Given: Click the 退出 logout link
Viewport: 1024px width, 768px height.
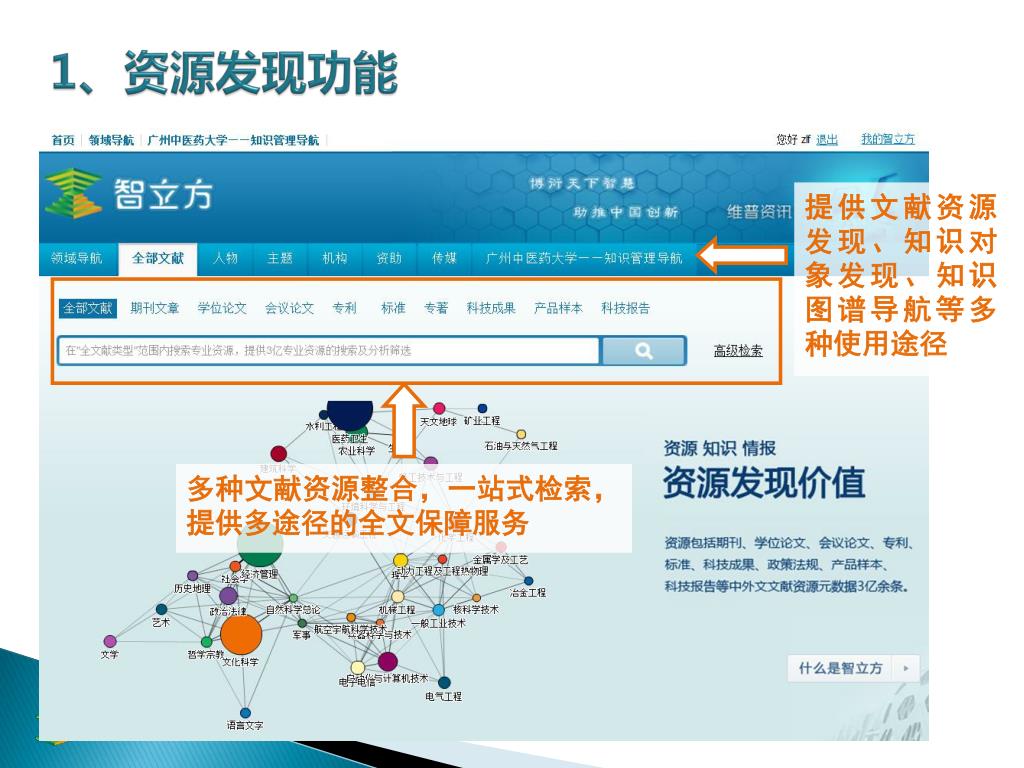Looking at the screenshot, I should 827,139.
